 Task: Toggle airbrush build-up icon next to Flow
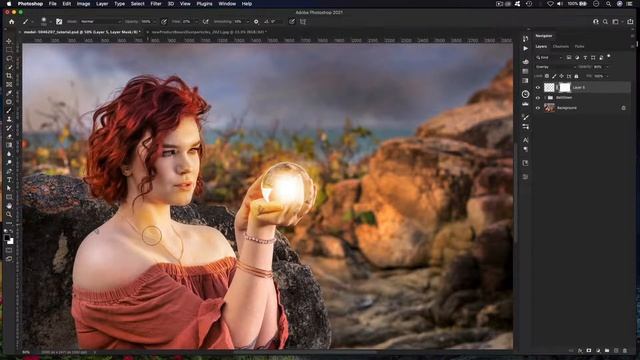pyautogui.click(x=205, y=22)
